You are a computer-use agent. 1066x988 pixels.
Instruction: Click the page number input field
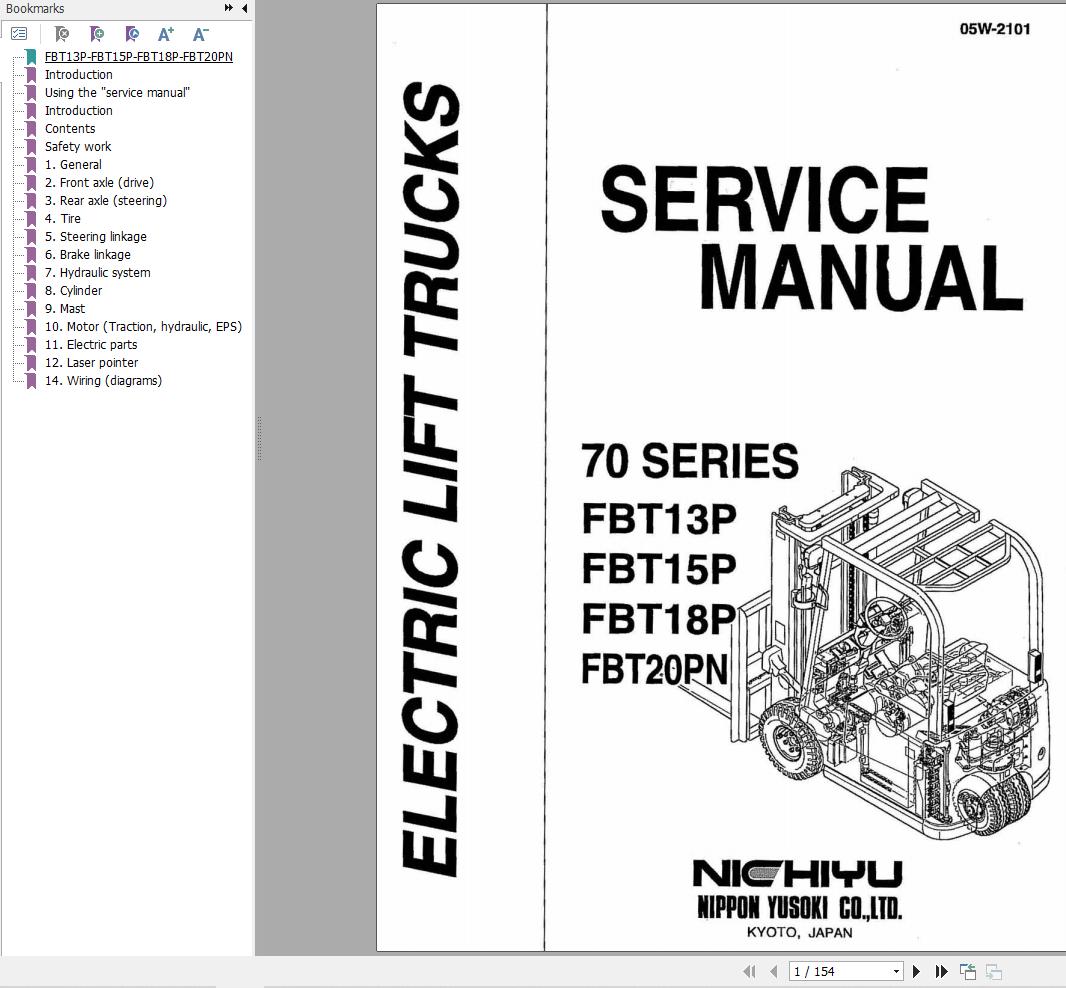tap(836, 971)
